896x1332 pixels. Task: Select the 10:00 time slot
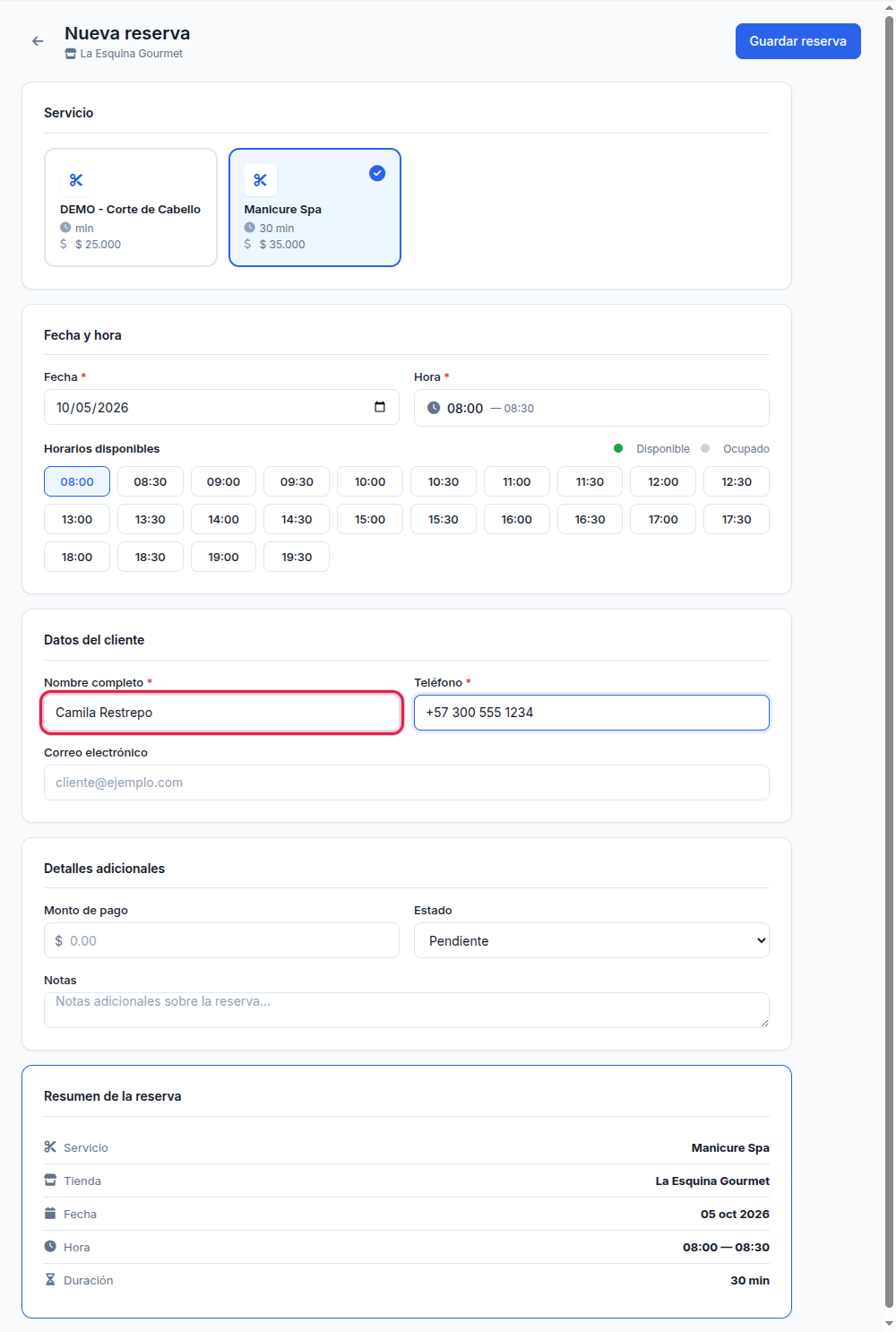click(x=370, y=481)
